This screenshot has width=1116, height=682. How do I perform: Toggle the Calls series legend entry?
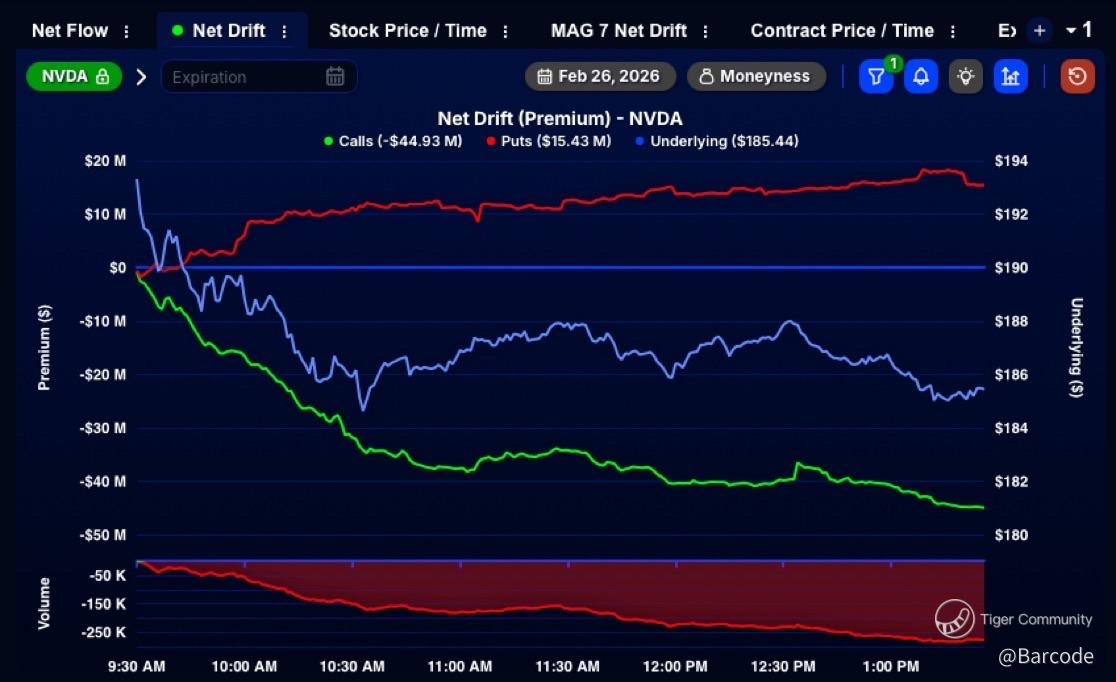coord(393,141)
